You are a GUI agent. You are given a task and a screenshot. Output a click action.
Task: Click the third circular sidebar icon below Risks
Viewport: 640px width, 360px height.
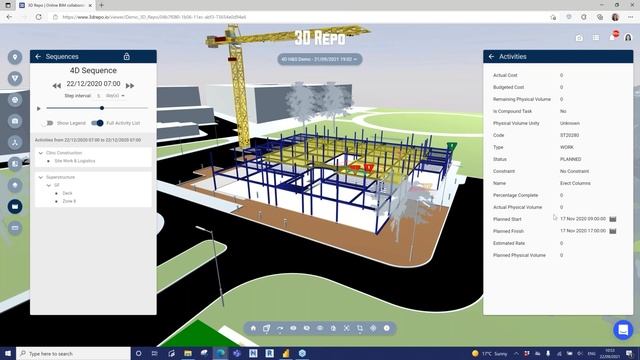(x=15, y=100)
